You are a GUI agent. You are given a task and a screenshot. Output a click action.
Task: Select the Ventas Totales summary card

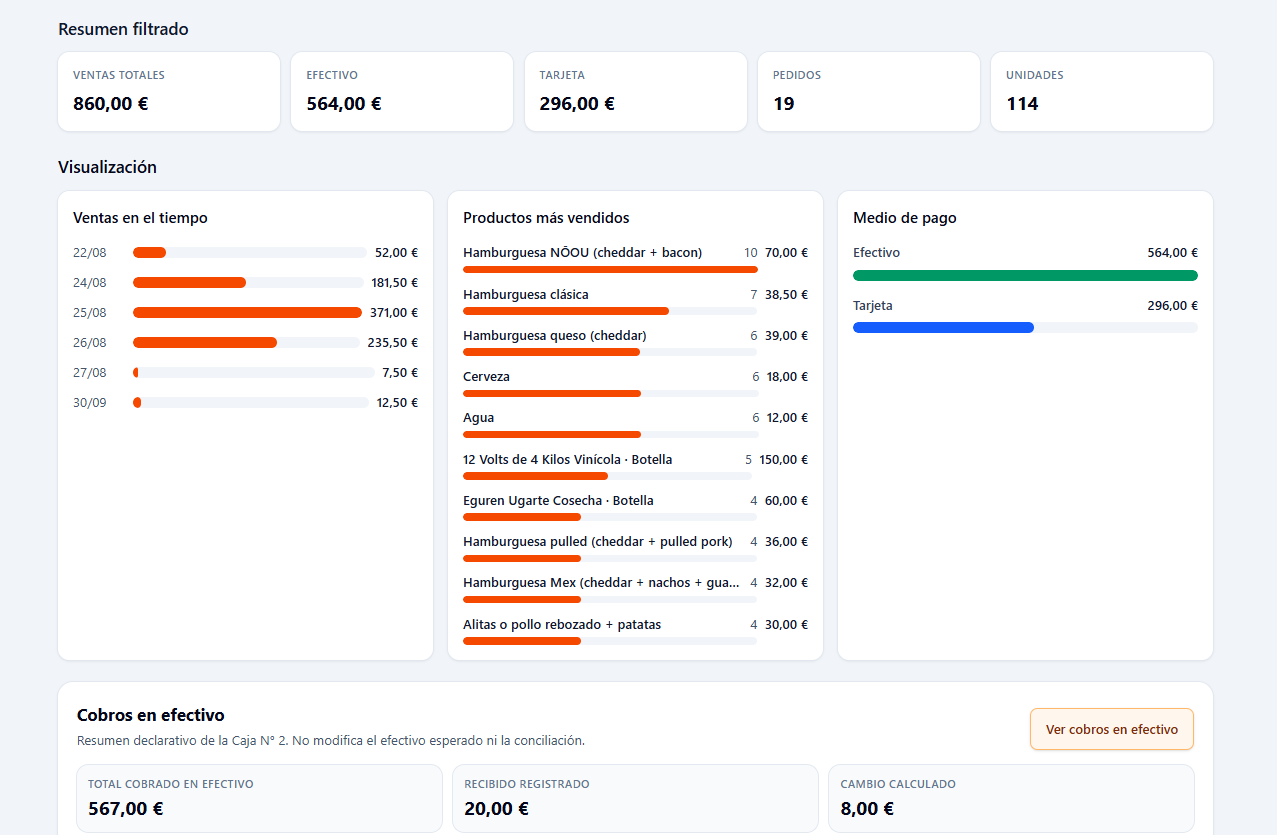(169, 92)
